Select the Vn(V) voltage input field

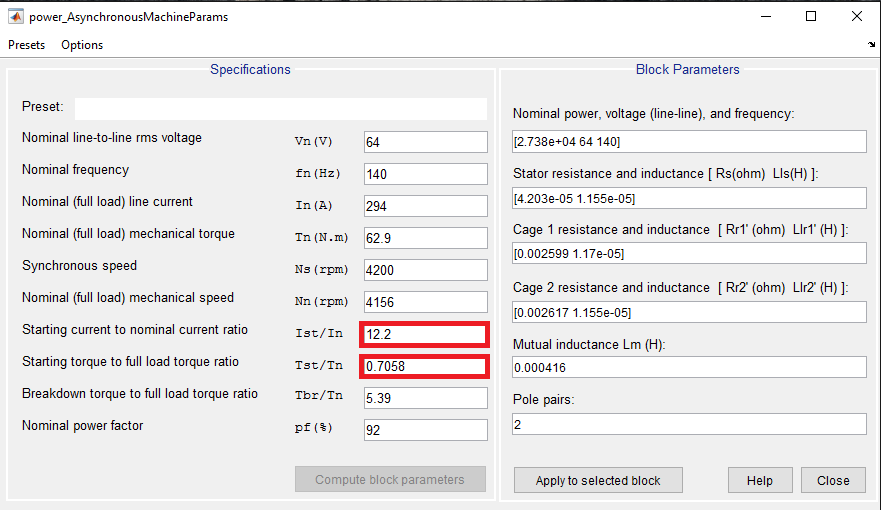click(x=424, y=142)
